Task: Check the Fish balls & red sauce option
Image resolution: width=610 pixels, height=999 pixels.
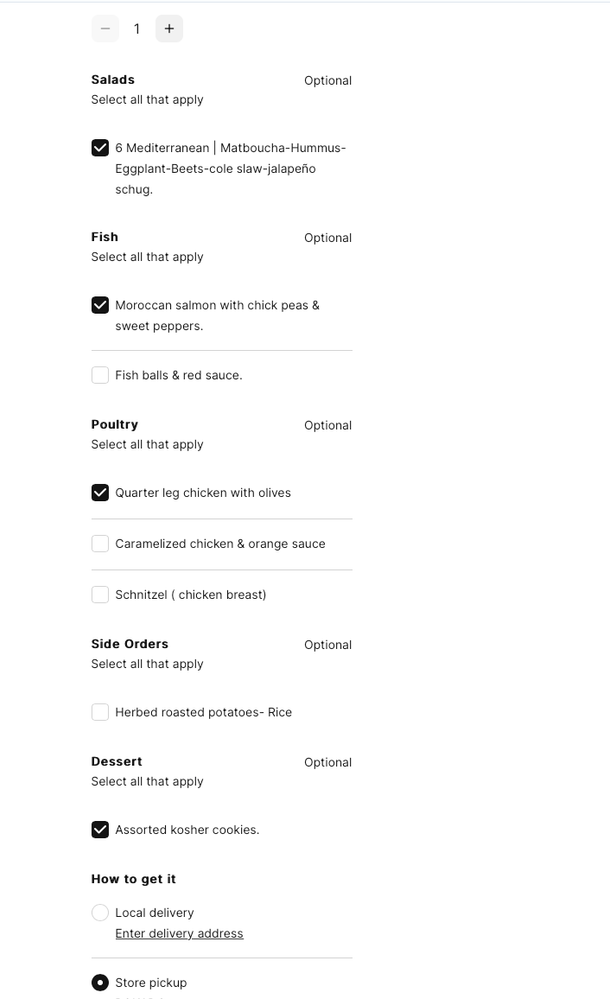Action: pos(100,375)
